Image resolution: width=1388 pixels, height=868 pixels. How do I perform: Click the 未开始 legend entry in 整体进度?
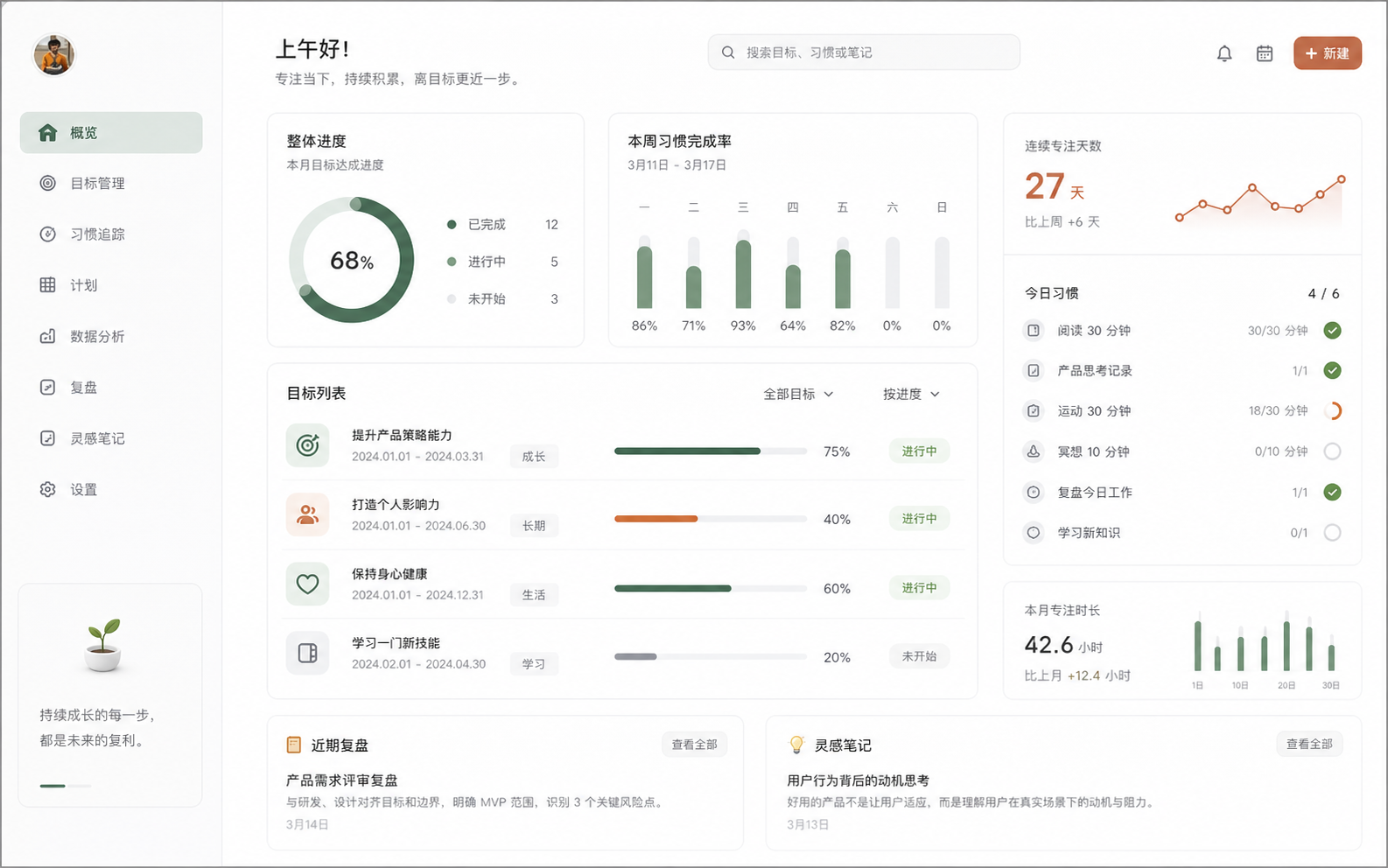coord(502,298)
